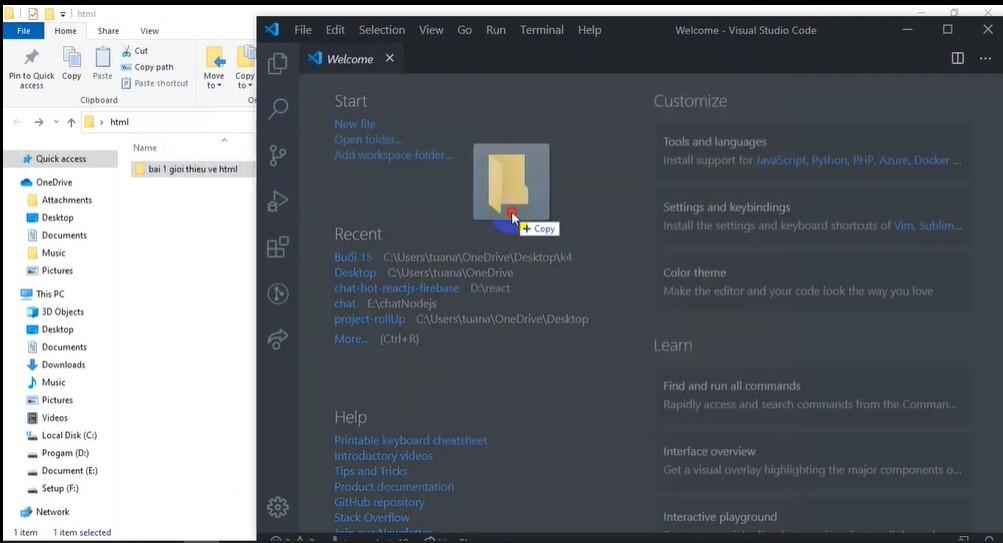Click the Paste button in File Explorer ribbon

click(102, 63)
